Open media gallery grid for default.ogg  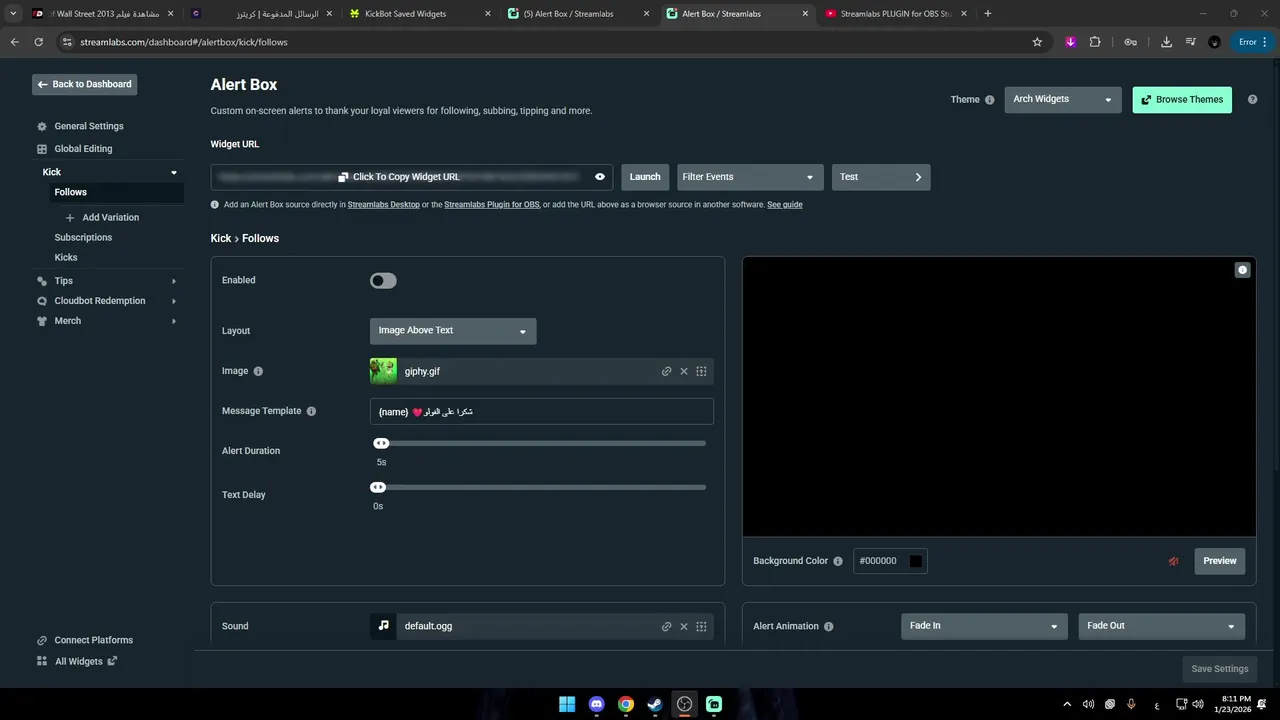click(701, 627)
